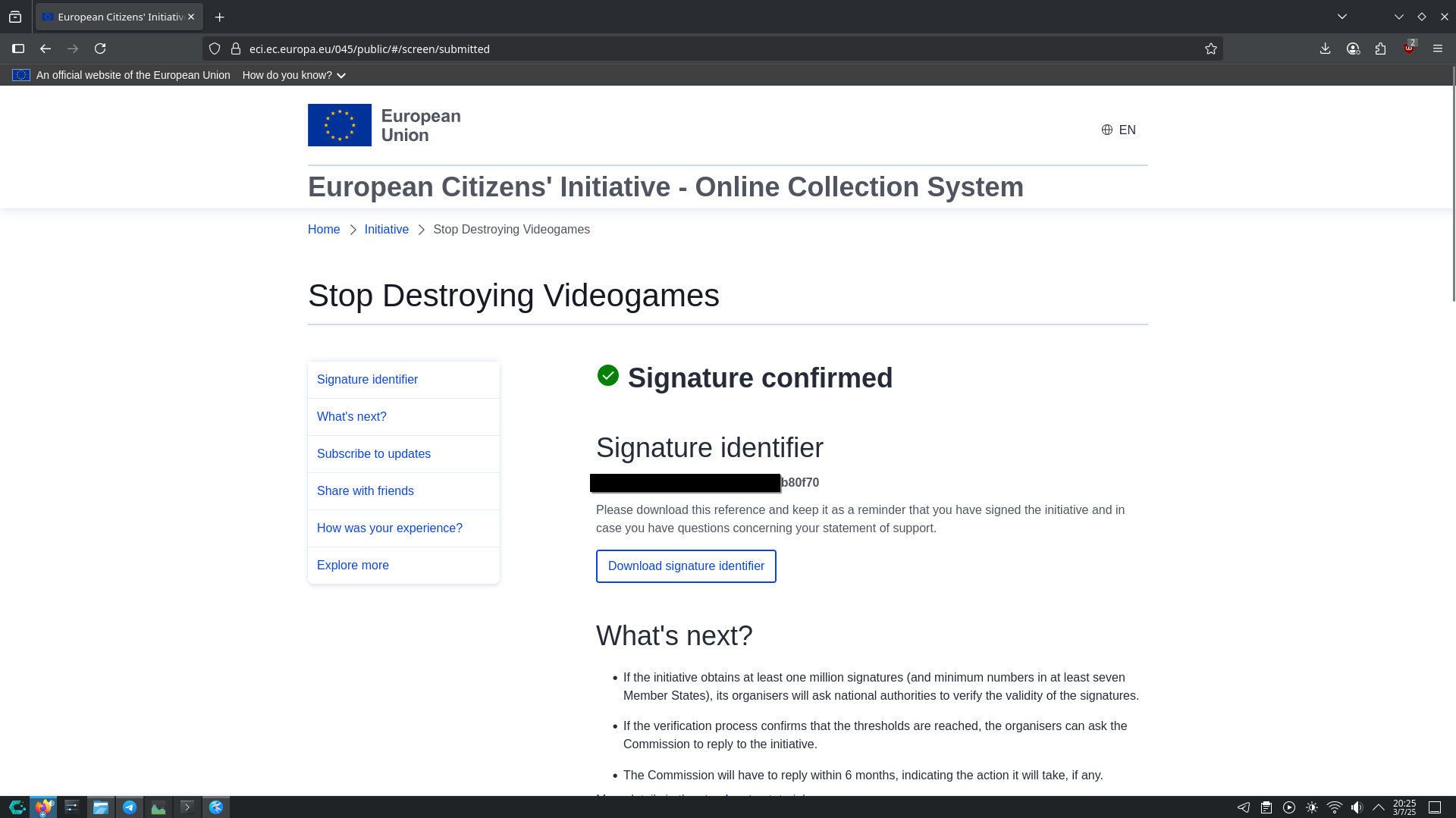The width and height of the screenshot is (1456, 818).
Task: Open the volume tray icon
Action: [1357, 807]
